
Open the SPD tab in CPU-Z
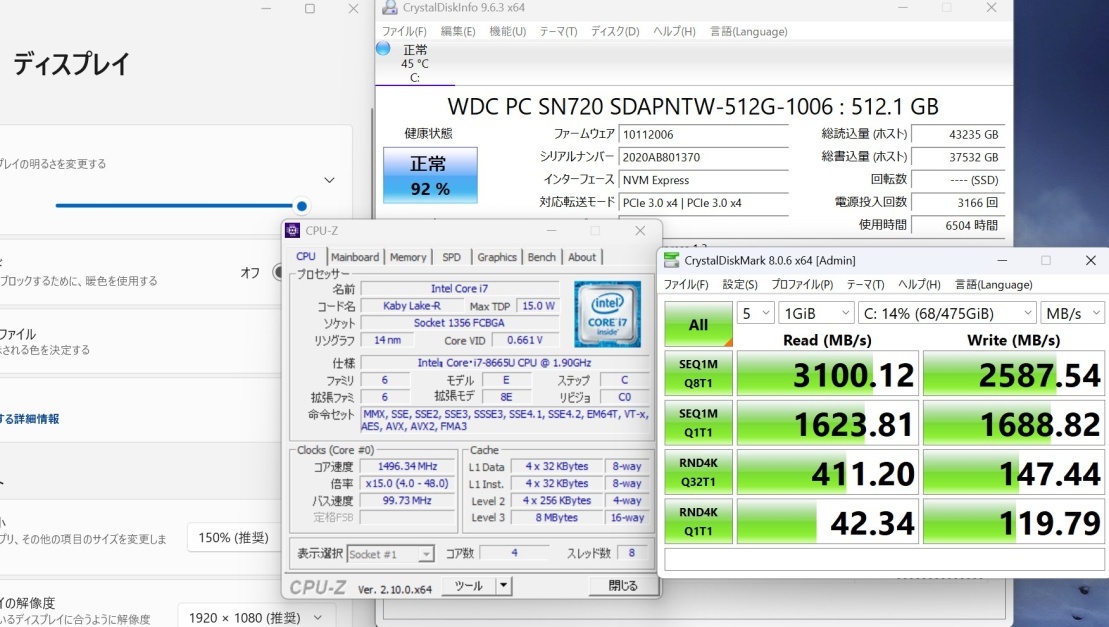click(451, 257)
